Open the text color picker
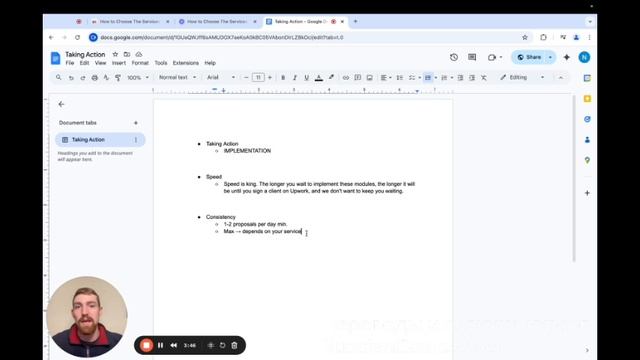Viewport: 640px width, 360px height. (319, 78)
